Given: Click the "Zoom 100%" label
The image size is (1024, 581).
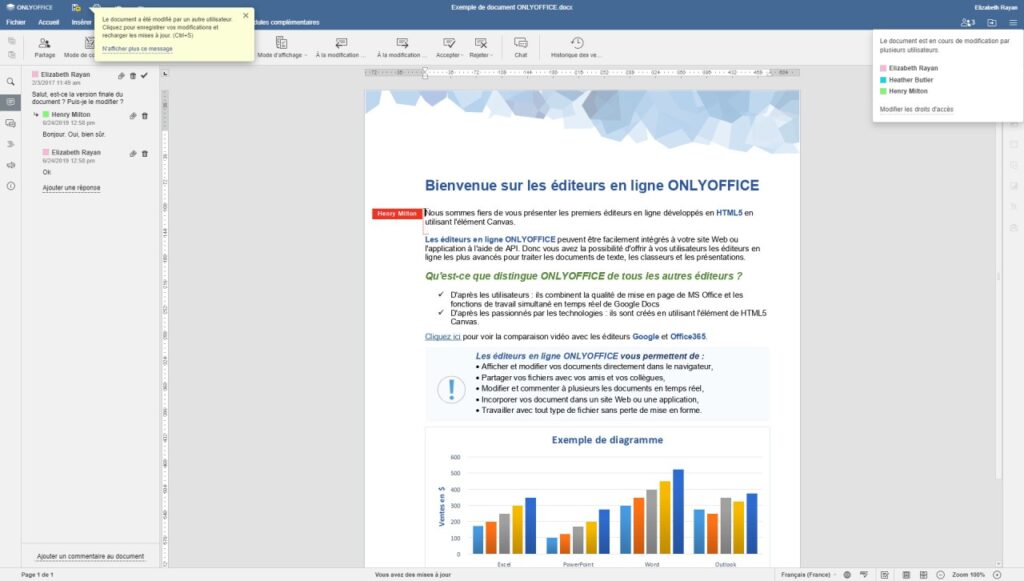Looking at the screenshot, I should click(968, 574).
